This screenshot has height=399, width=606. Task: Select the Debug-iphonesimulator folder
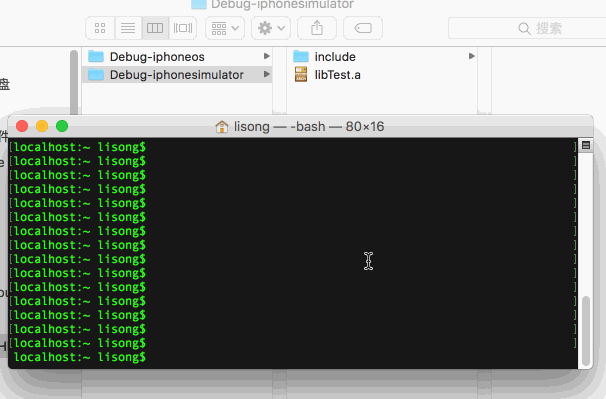click(x=177, y=75)
